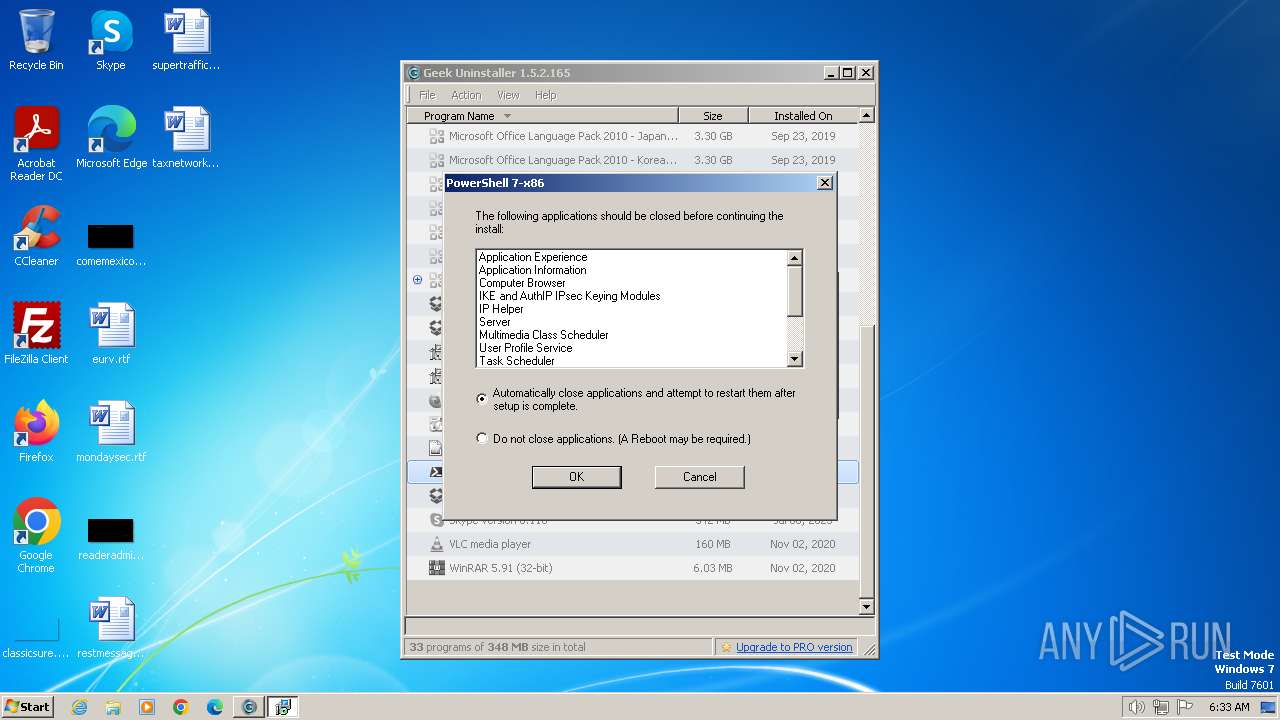Open the media player taskbar icon
This screenshot has width=1280, height=720.
pyautogui.click(x=147, y=707)
